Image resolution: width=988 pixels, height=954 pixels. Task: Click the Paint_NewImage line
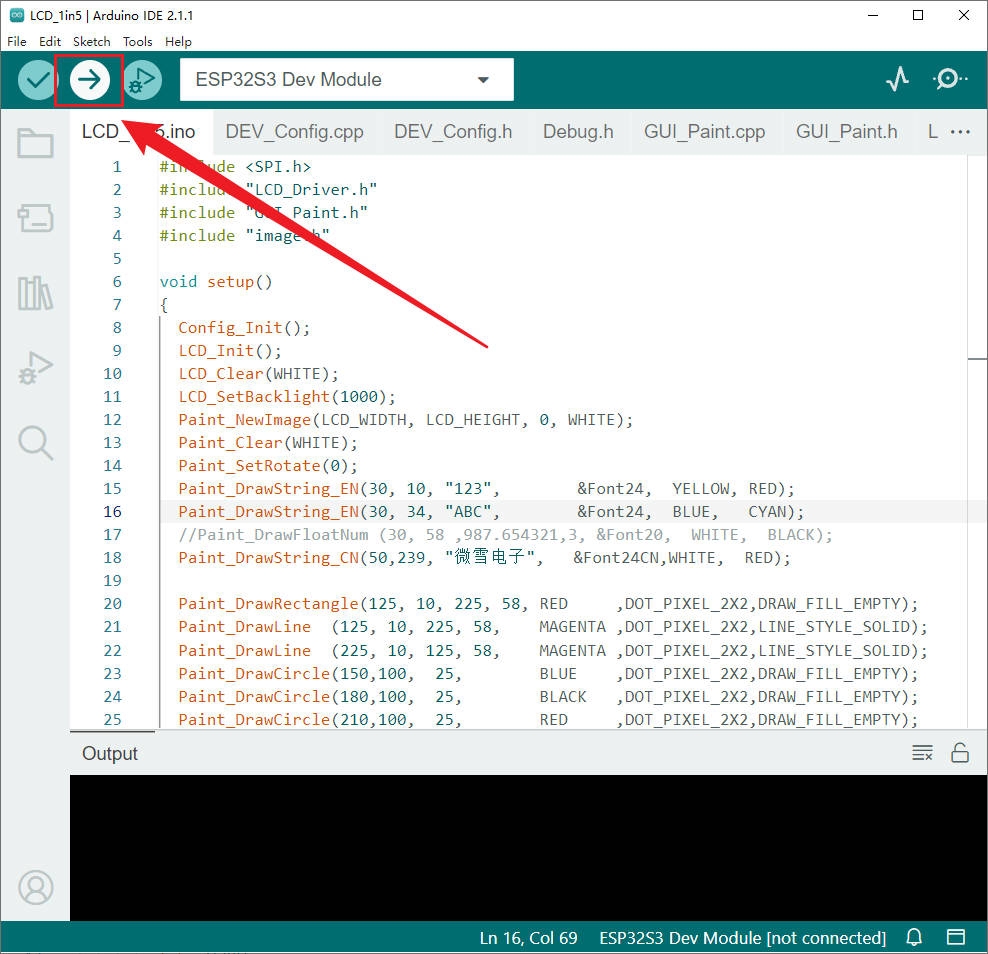405,420
